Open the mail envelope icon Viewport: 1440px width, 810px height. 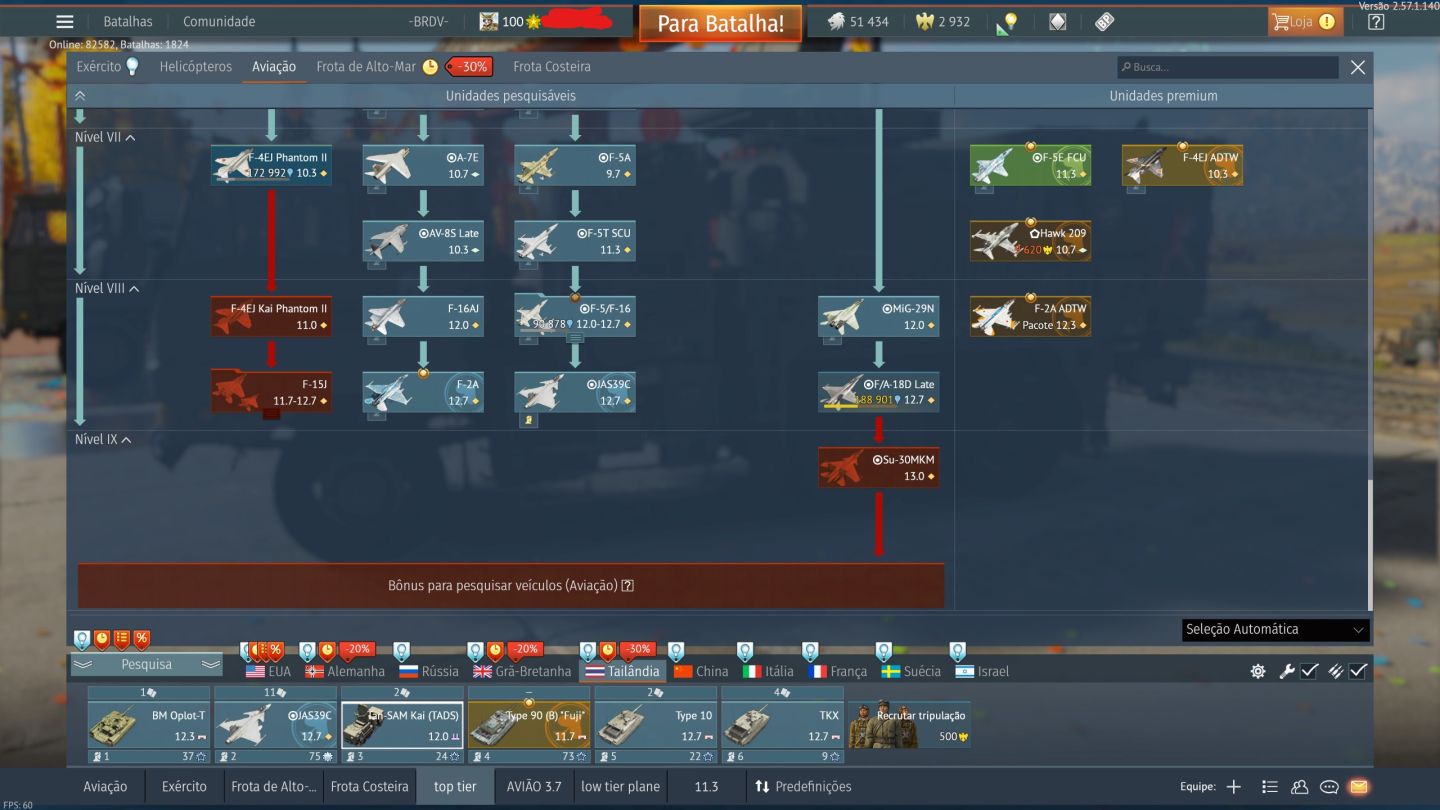pyautogui.click(x=1358, y=786)
